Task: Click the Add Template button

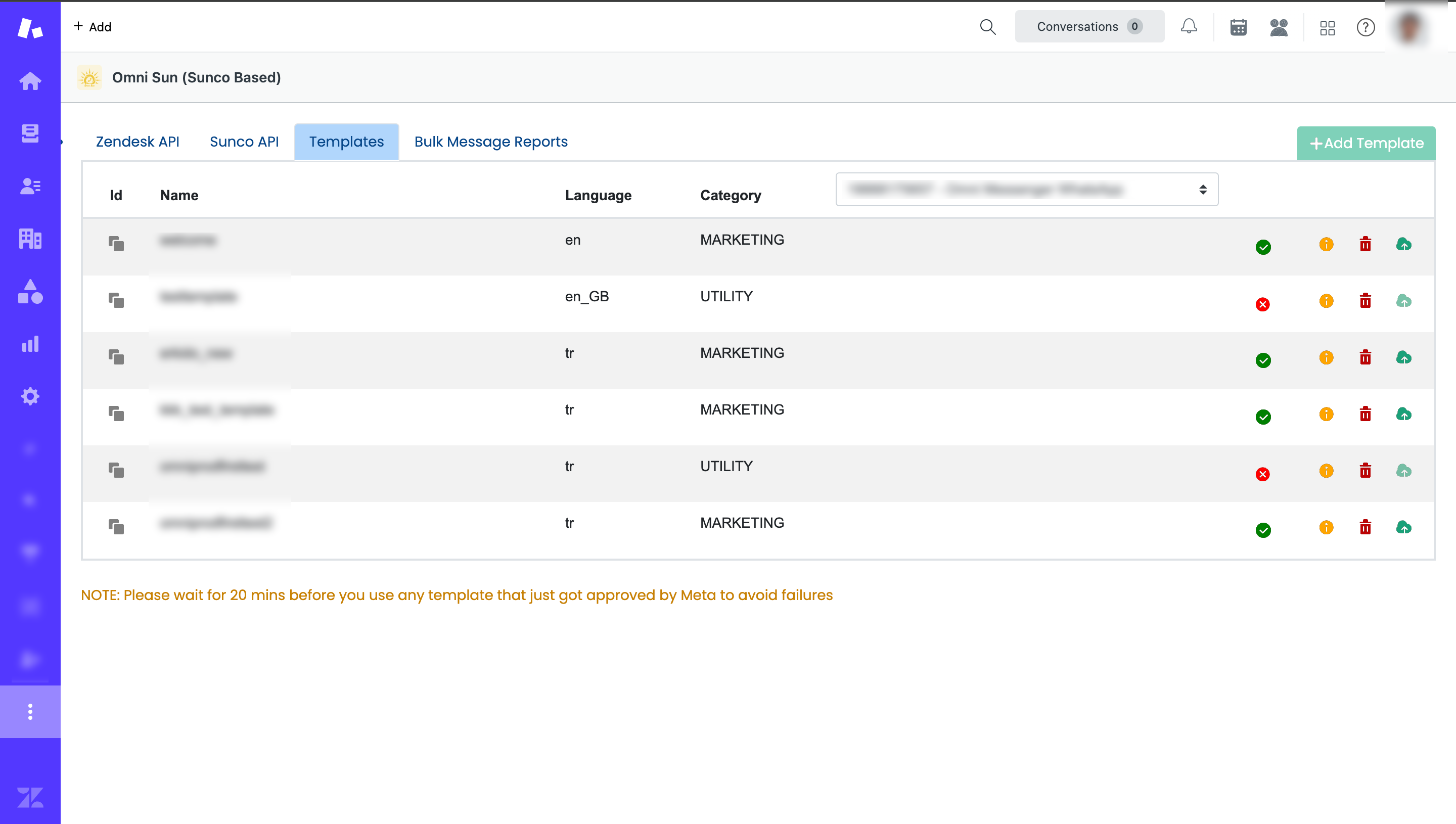Action: (x=1366, y=143)
